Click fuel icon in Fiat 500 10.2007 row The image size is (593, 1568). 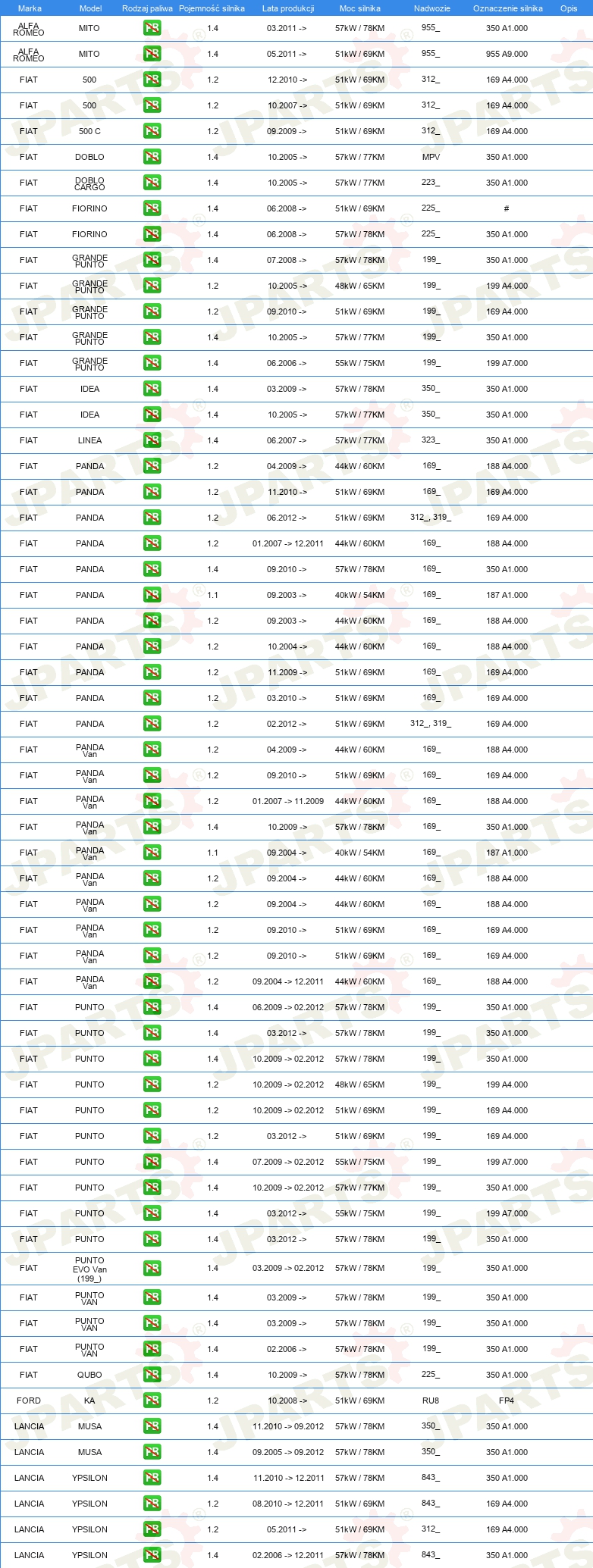(152, 105)
